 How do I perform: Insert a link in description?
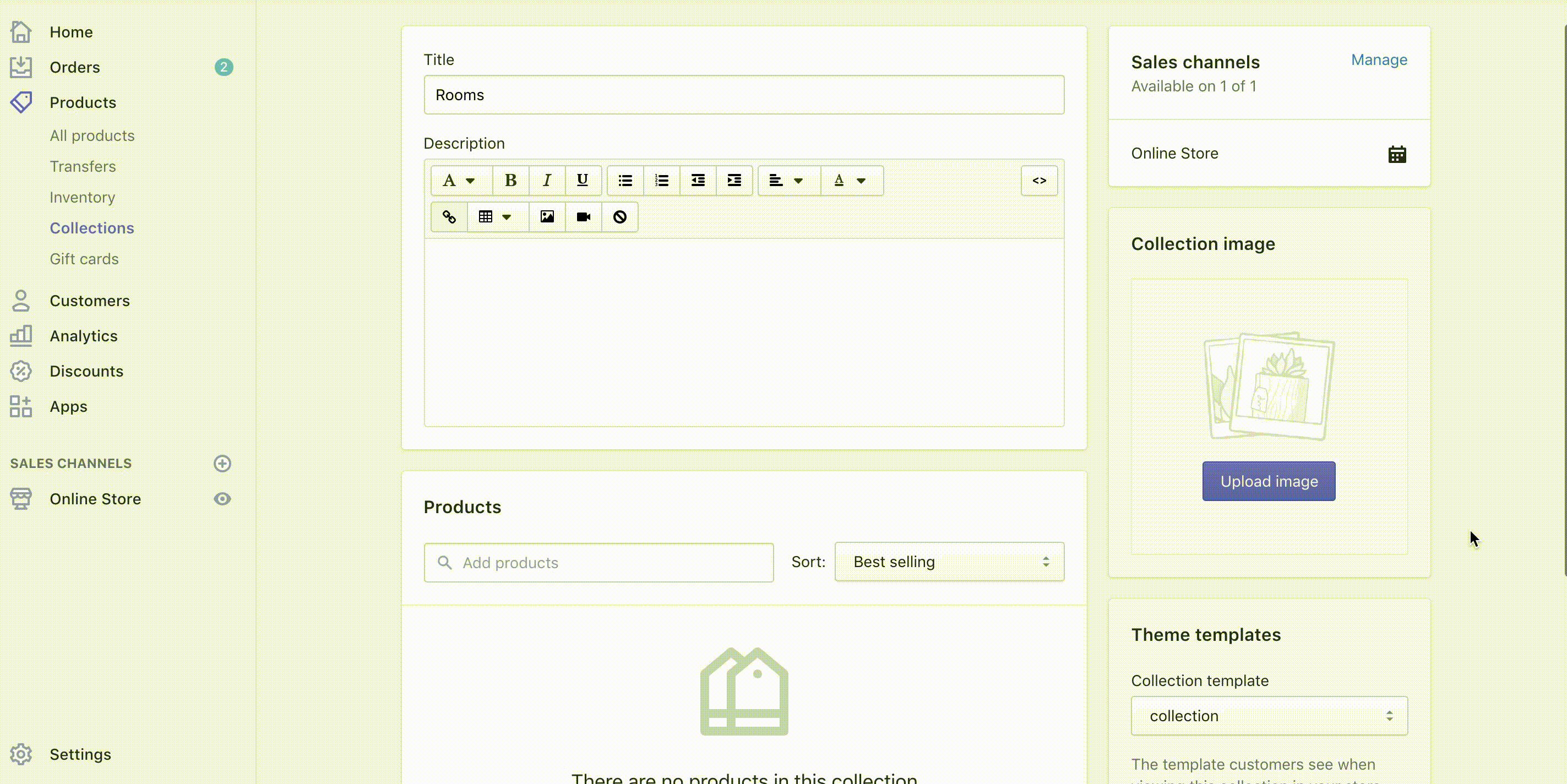tap(449, 217)
